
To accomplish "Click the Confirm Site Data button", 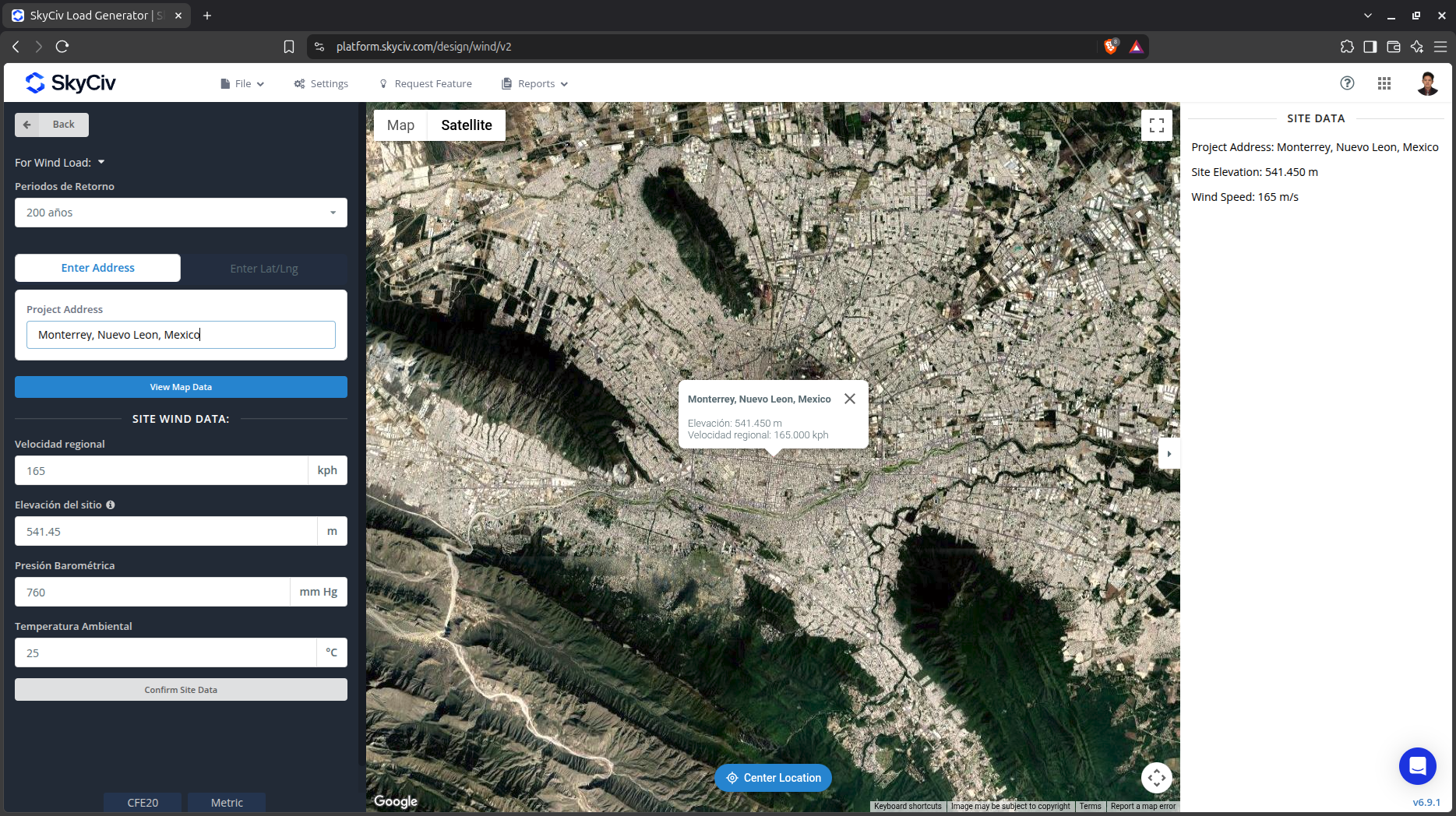I will click(x=181, y=690).
